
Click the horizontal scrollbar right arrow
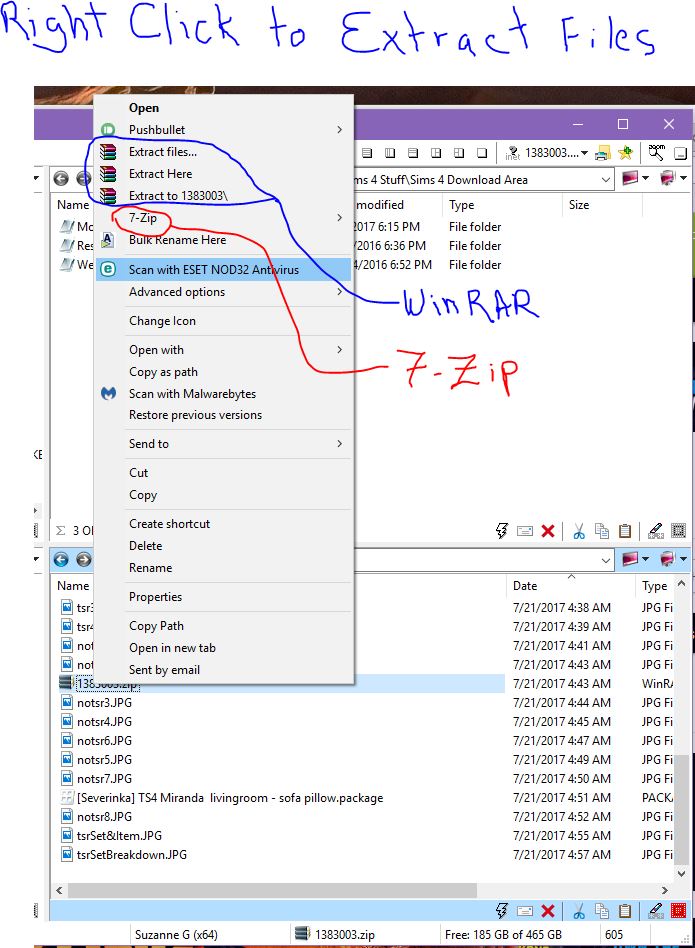click(x=664, y=890)
